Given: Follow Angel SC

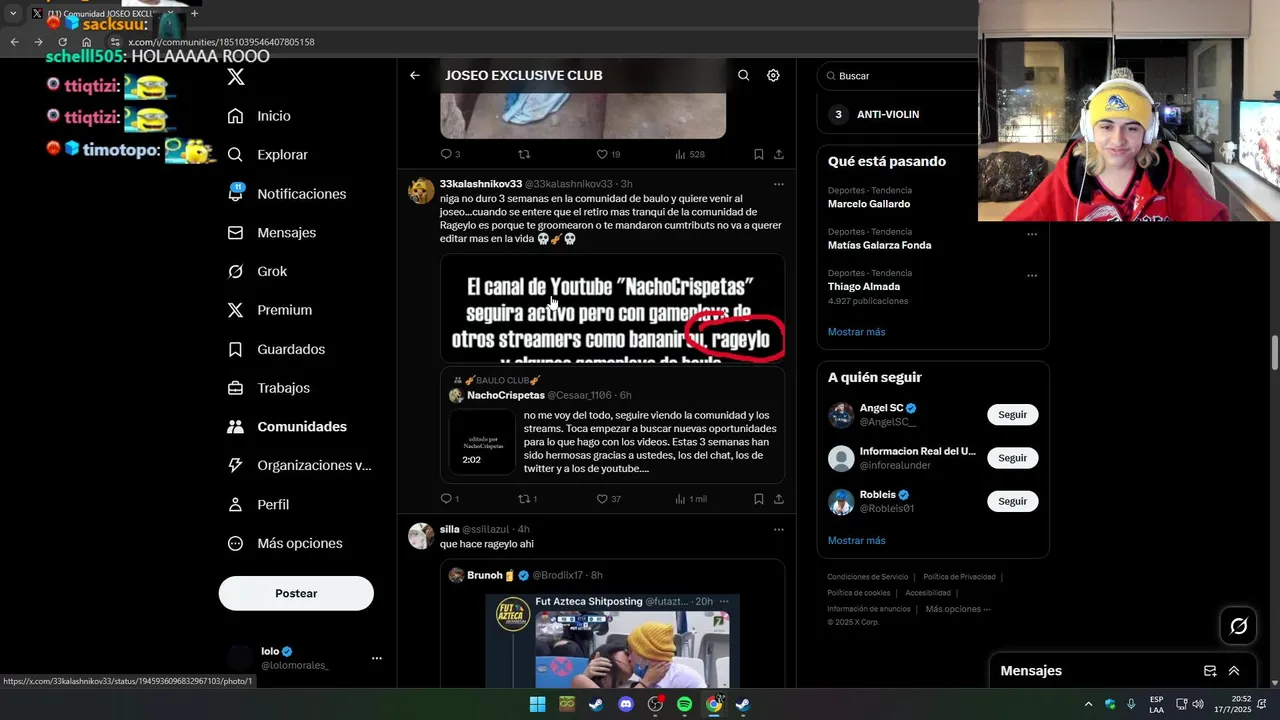Looking at the screenshot, I should (x=1012, y=414).
